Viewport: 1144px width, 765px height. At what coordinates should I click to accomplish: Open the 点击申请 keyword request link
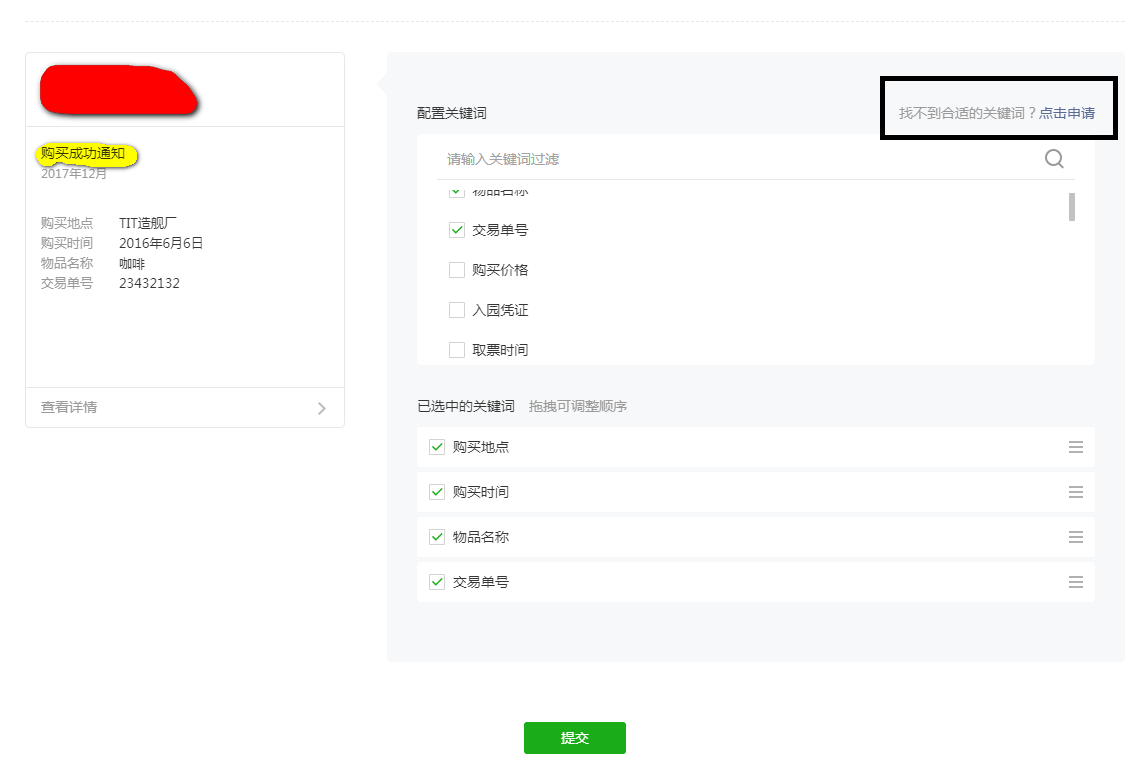[x=1066, y=113]
